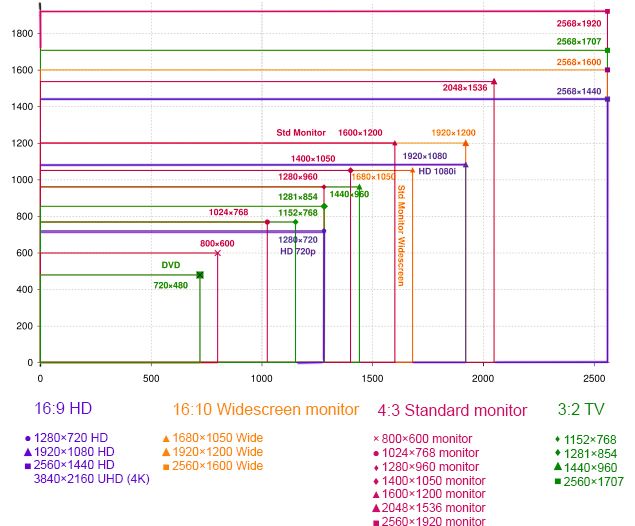Click the 1152×768 green diamond on chart
Viewport: 635px width, 526px height.
(295, 222)
